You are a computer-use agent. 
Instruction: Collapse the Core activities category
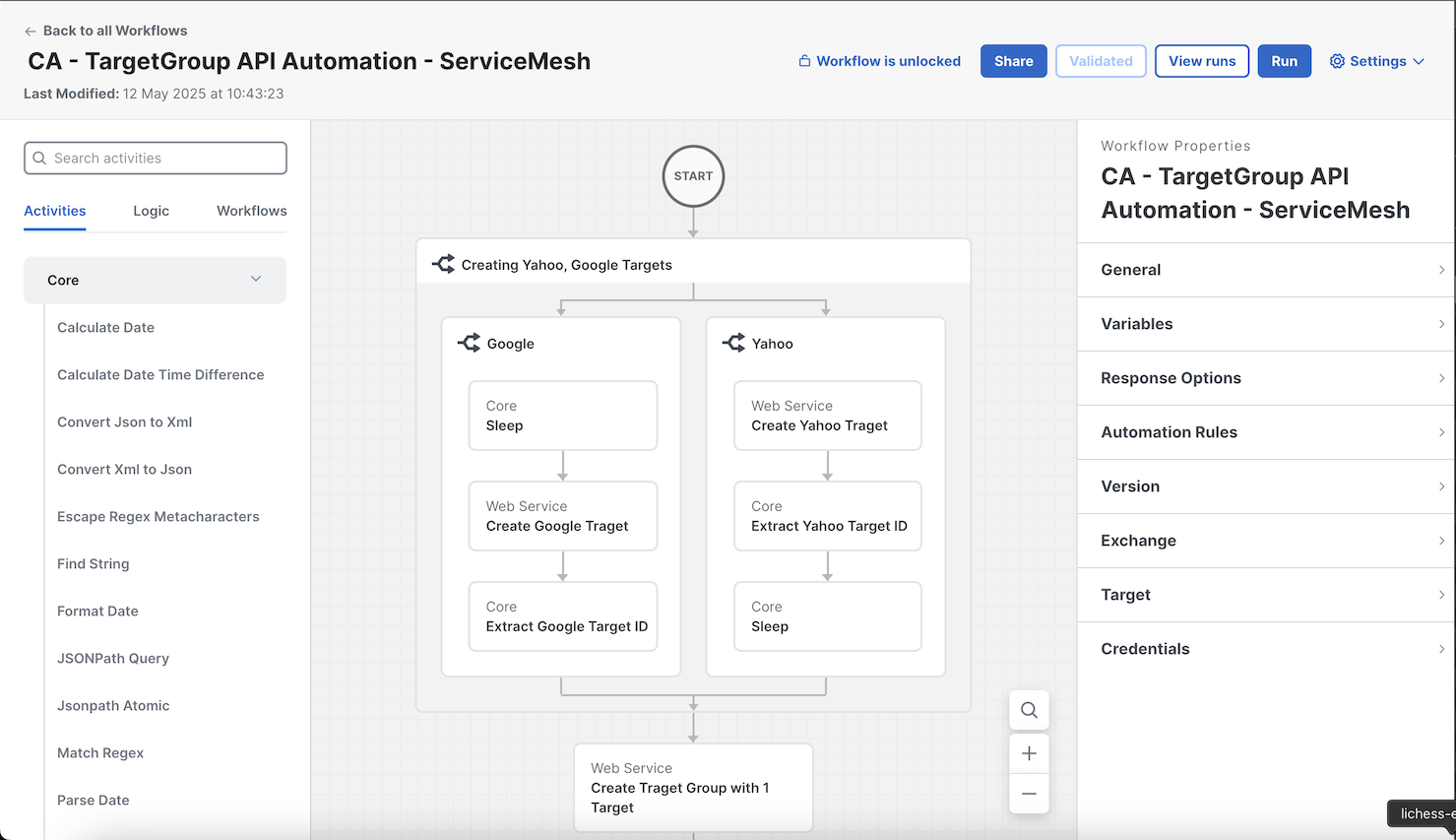[256, 280]
